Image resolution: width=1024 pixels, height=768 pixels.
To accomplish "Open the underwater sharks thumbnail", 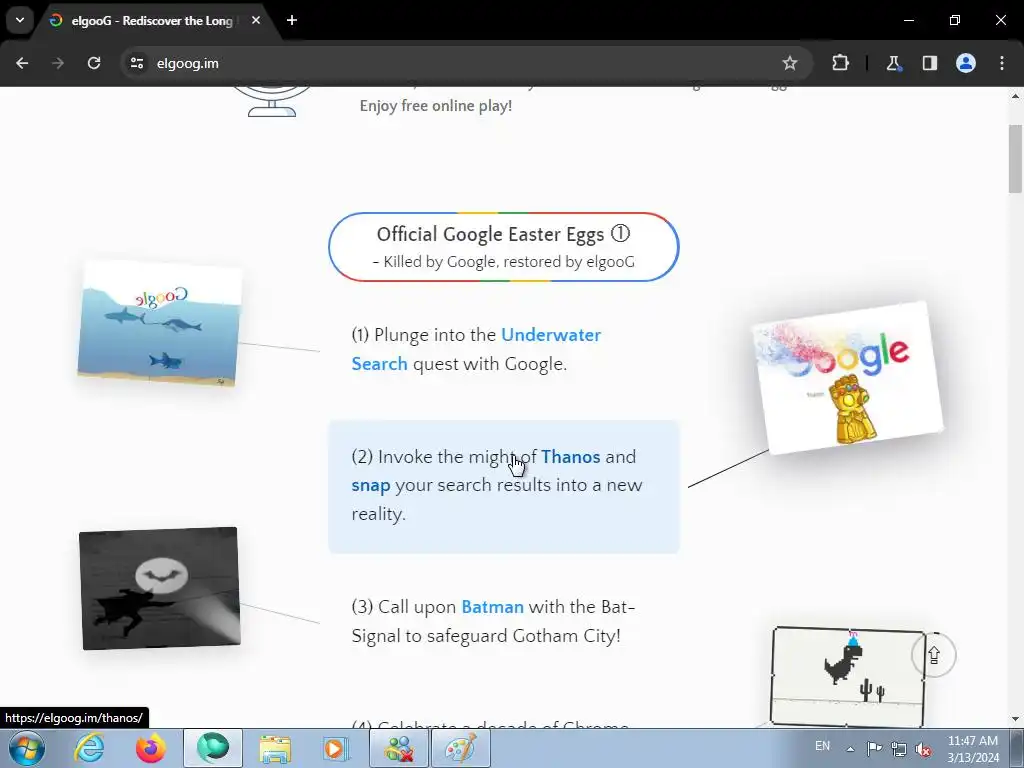I will point(159,323).
